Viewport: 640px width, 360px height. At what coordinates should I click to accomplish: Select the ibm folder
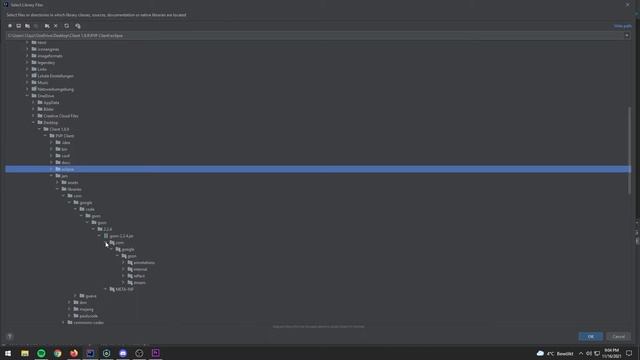pyautogui.click(x=83, y=302)
